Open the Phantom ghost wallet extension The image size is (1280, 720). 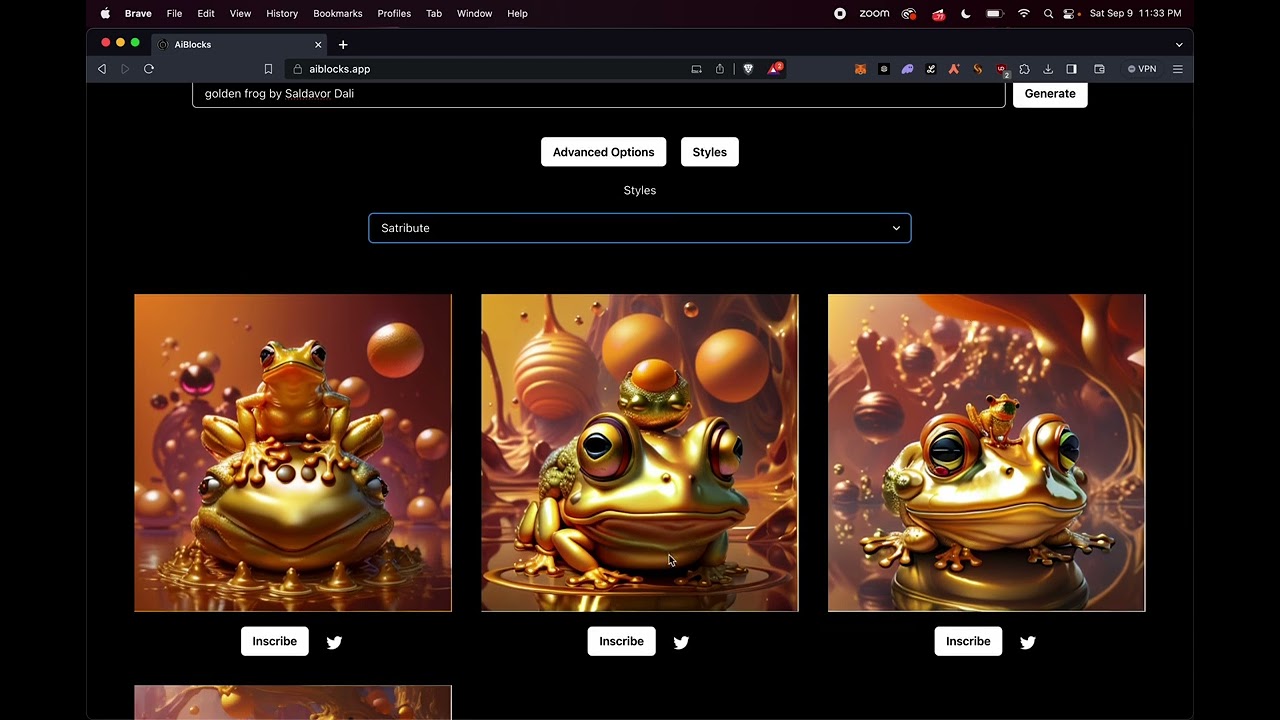click(907, 69)
